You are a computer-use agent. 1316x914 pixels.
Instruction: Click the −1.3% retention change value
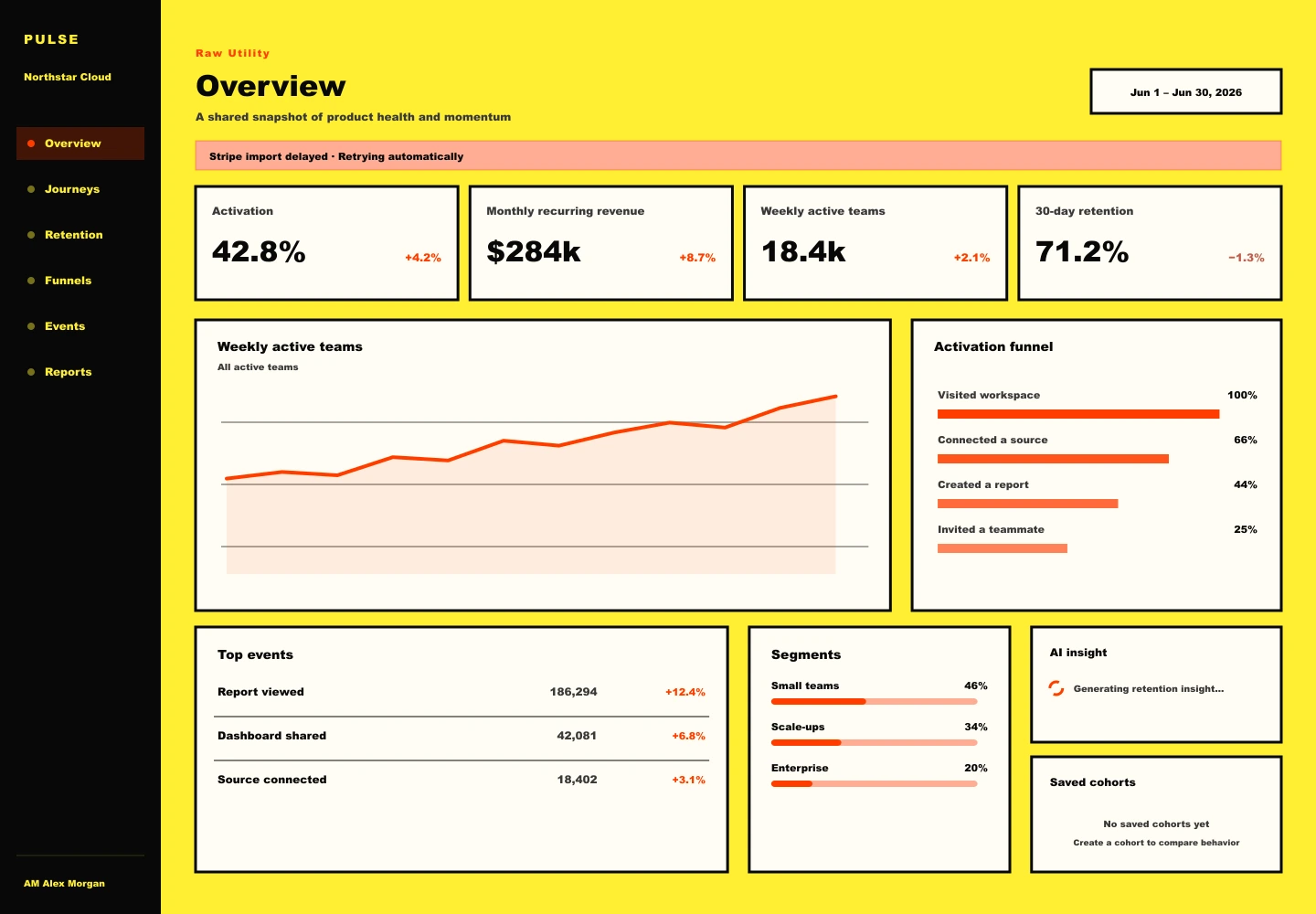coord(1247,258)
